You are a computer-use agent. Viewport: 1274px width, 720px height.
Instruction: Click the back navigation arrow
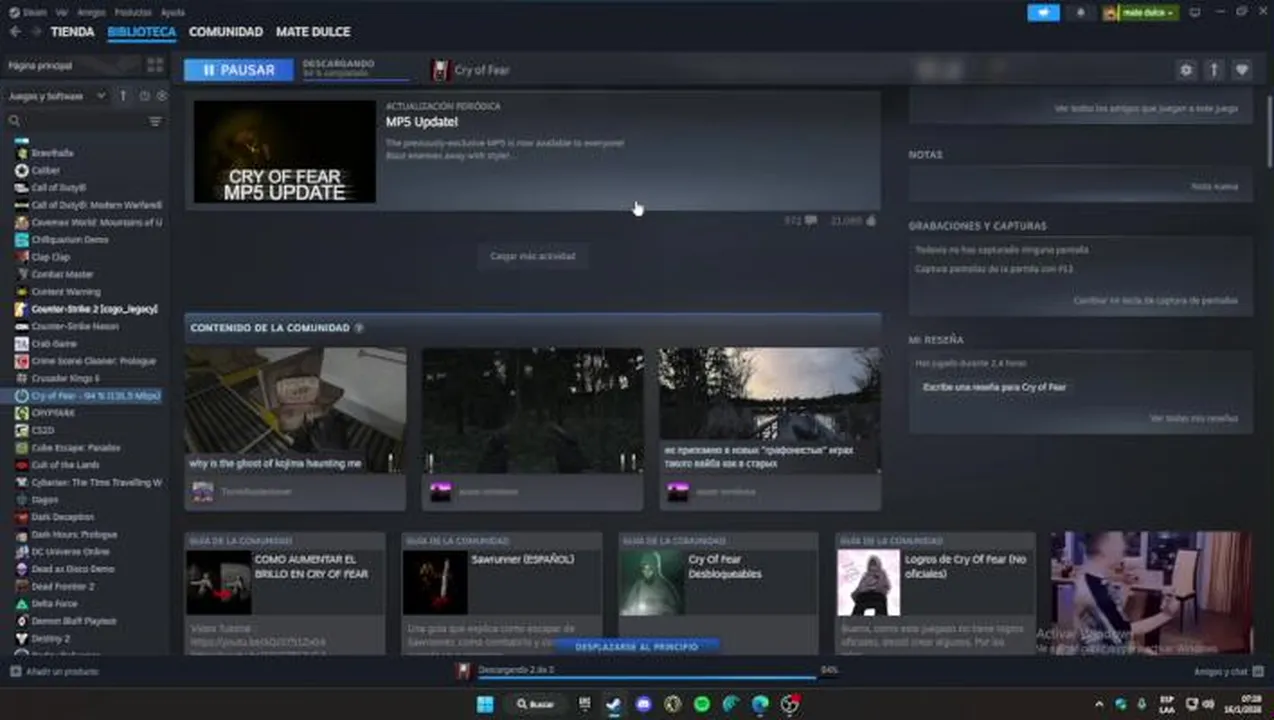tap(14, 32)
